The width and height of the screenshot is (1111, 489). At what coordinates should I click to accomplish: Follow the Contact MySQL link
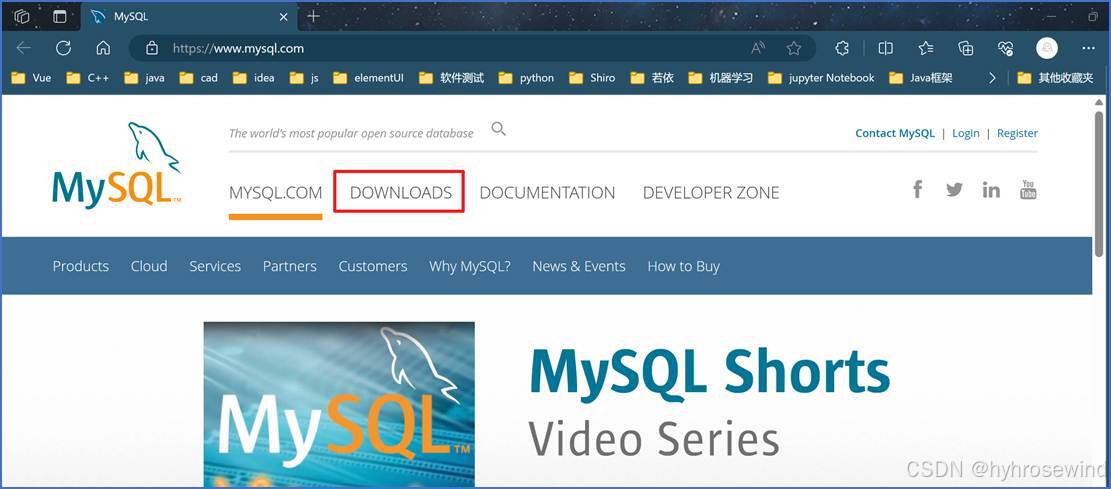click(895, 133)
